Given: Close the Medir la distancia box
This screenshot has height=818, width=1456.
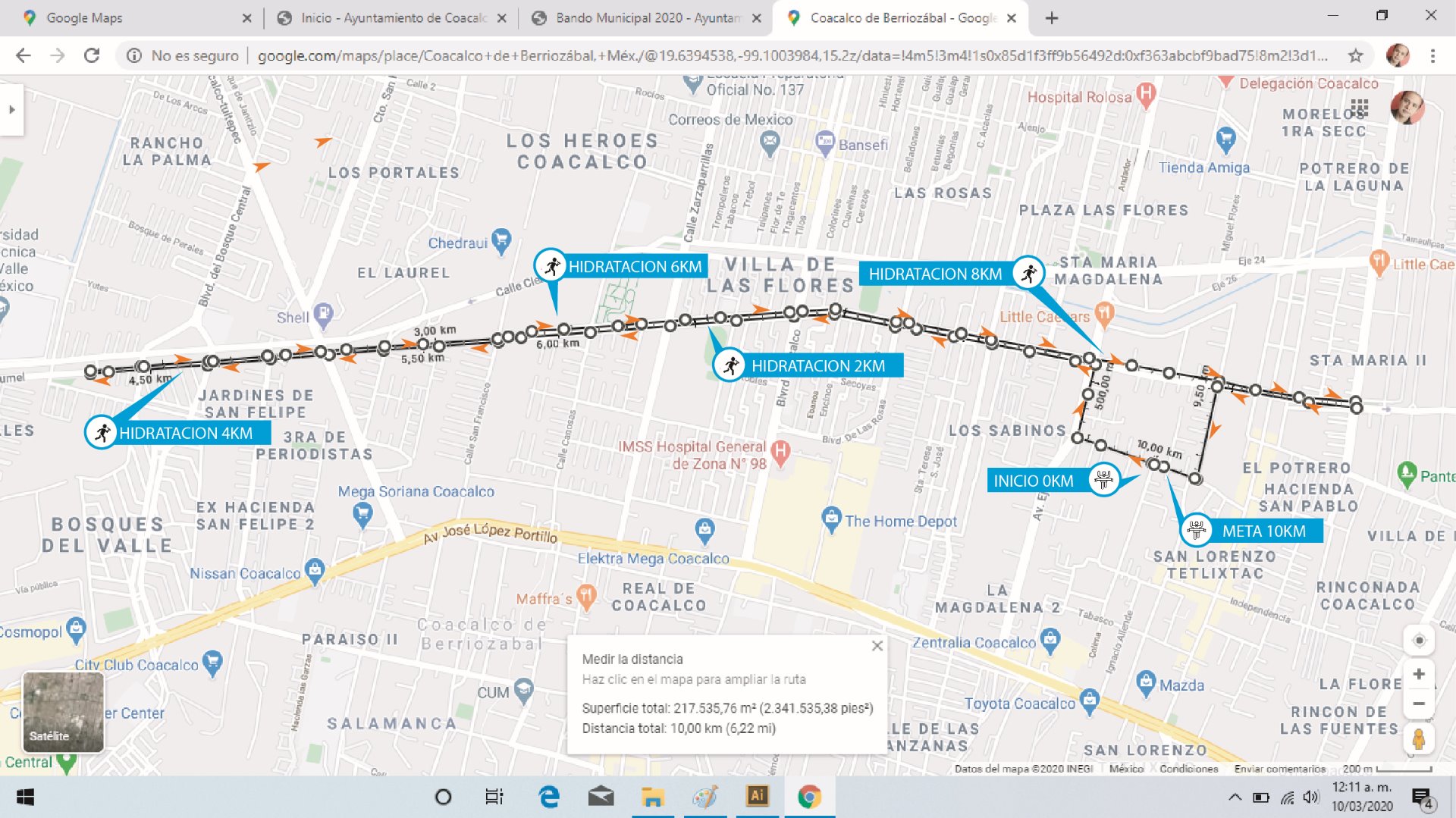Looking at the screenshot, I should pyautogui.click(x=877, y=646).
